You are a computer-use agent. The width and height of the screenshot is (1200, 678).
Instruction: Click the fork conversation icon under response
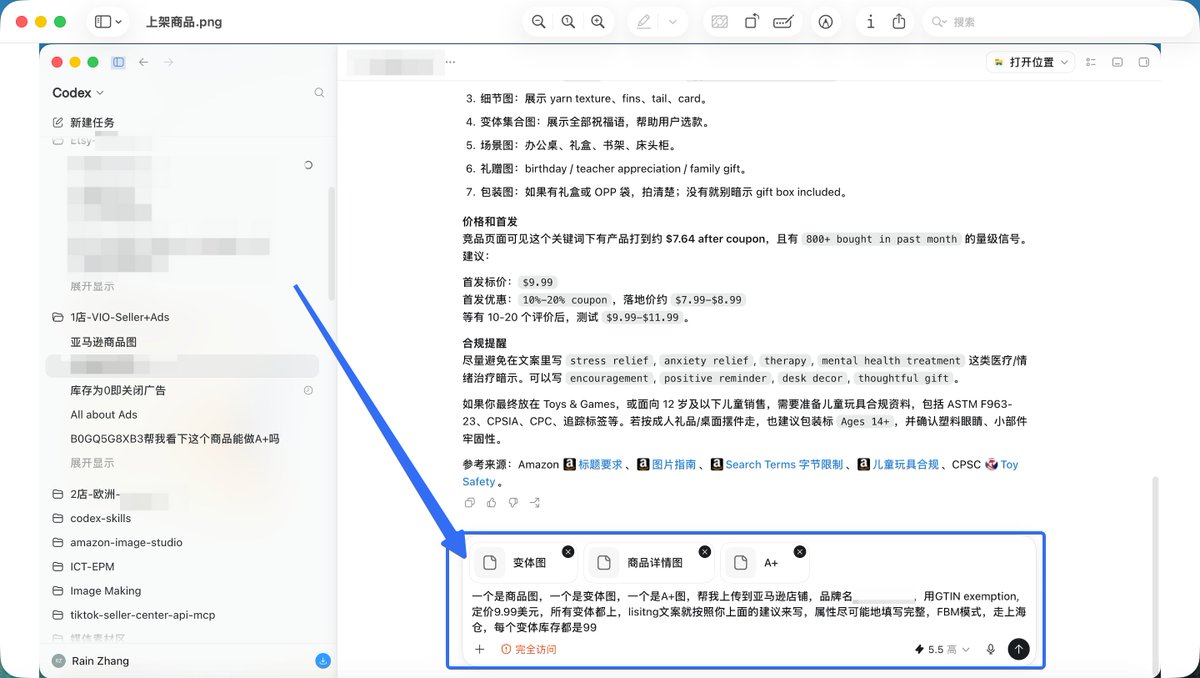(535, 502)
